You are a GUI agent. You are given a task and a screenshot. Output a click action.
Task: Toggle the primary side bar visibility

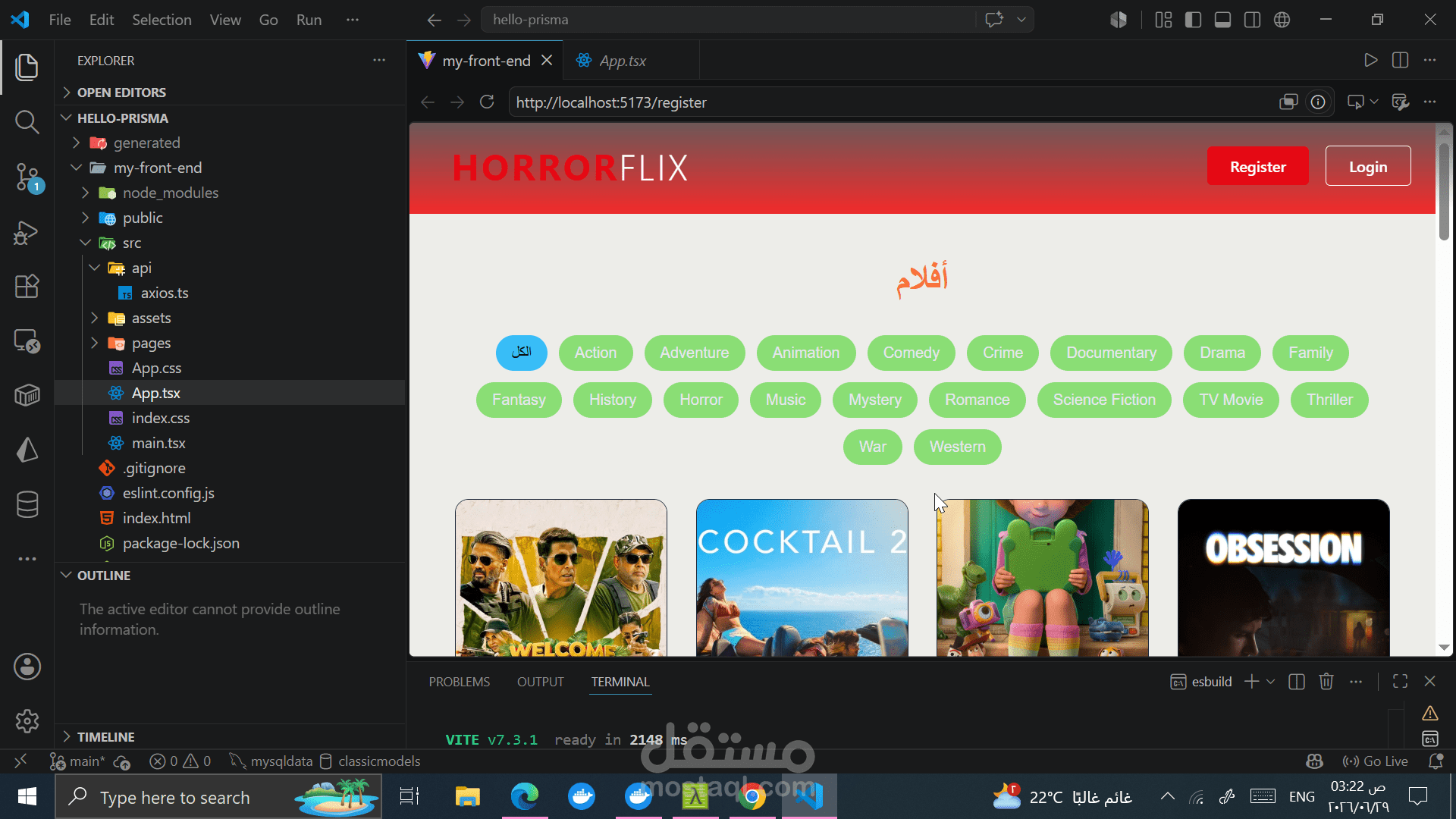[x=1193, y=20]
